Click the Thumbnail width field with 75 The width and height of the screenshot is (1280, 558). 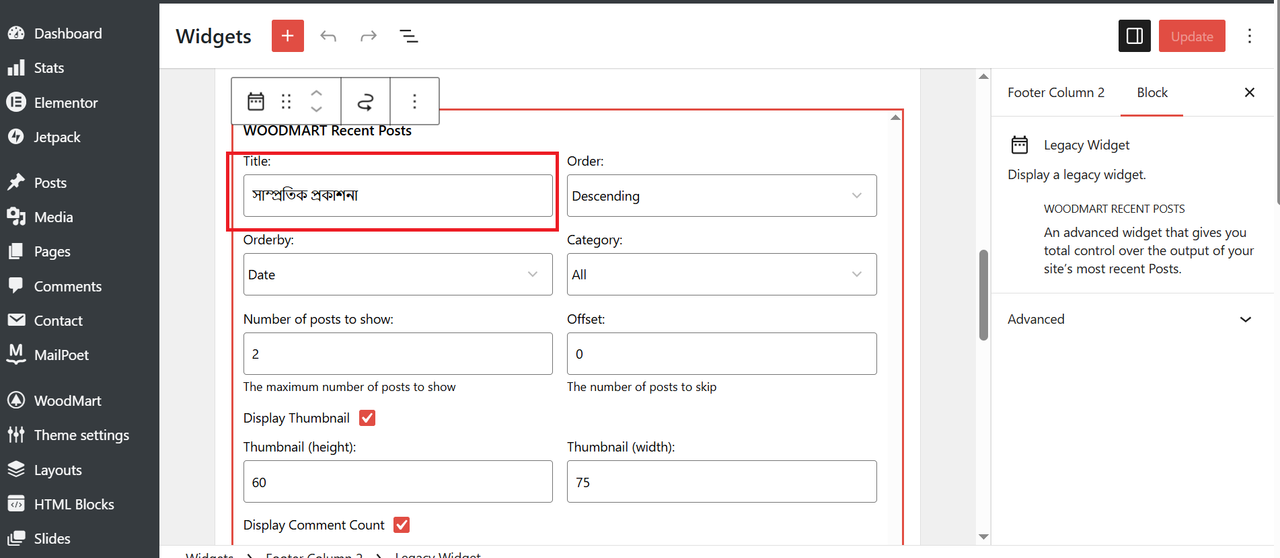pyautogui.click(x=722, y=482)
